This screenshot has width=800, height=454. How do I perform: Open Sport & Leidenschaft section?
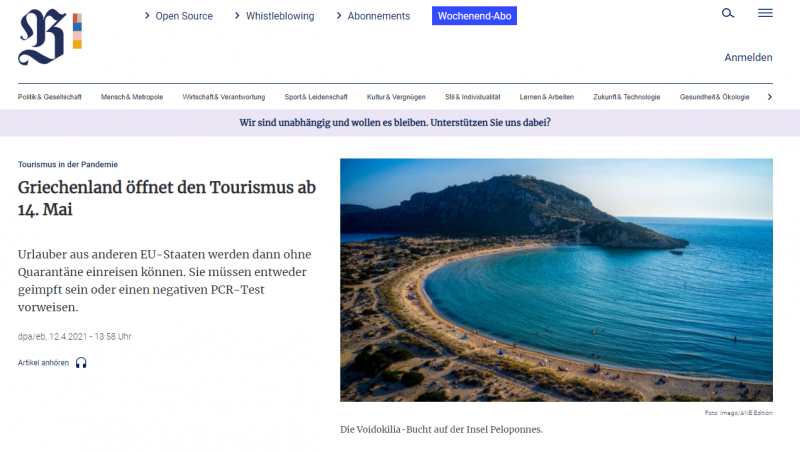coord(316,97)
